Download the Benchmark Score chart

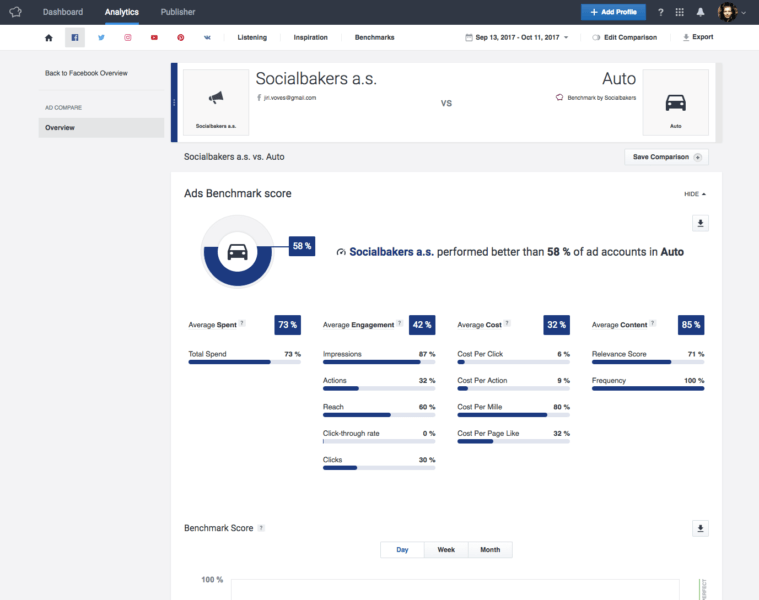pyautogui.click(x=700, y=528)
